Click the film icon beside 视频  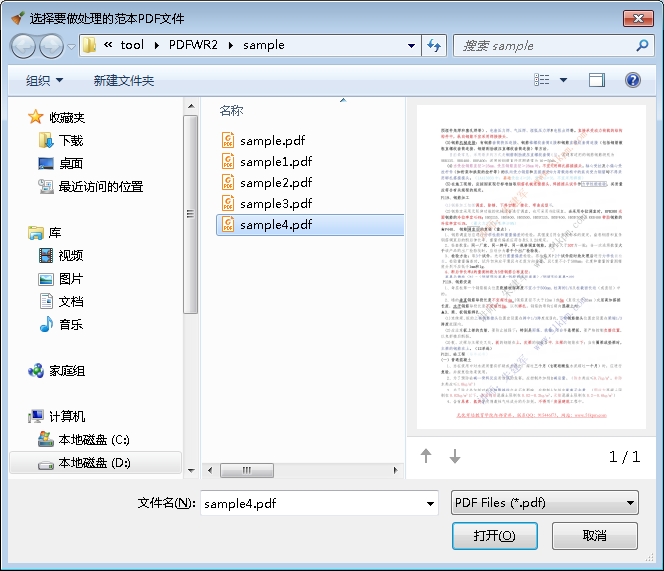46,255
